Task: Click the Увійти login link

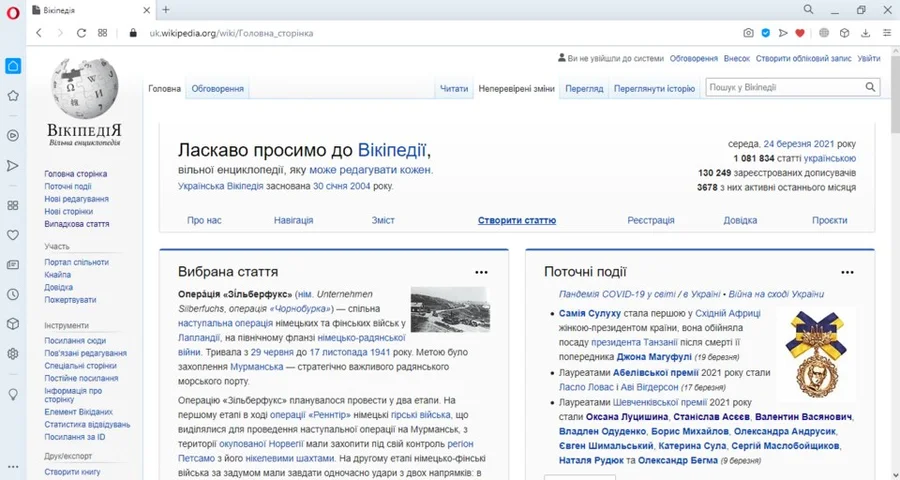Action: (869, 59)
